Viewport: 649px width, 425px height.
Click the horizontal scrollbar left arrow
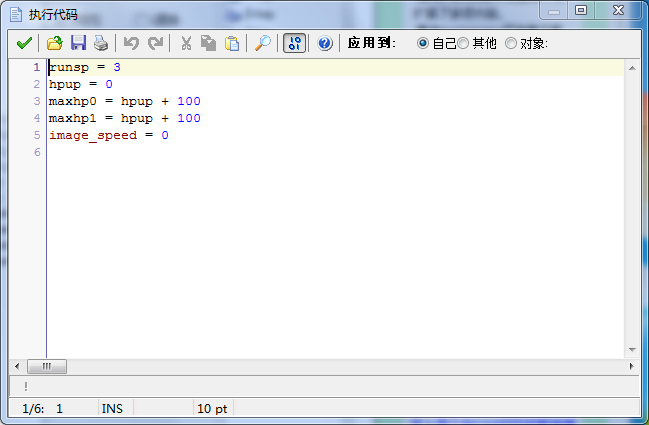[17, 366]
